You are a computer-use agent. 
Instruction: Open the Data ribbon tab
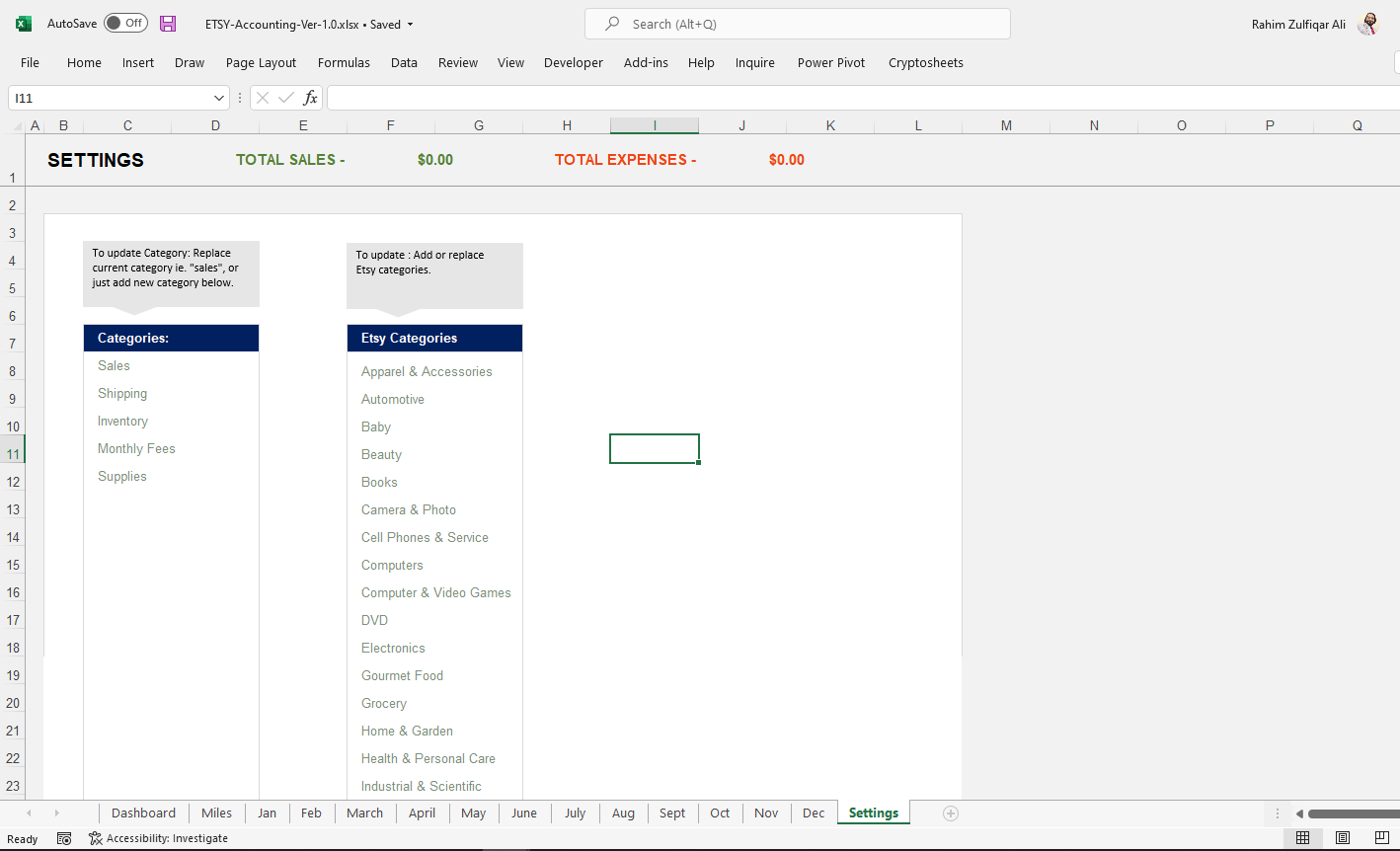pos(404,62)
